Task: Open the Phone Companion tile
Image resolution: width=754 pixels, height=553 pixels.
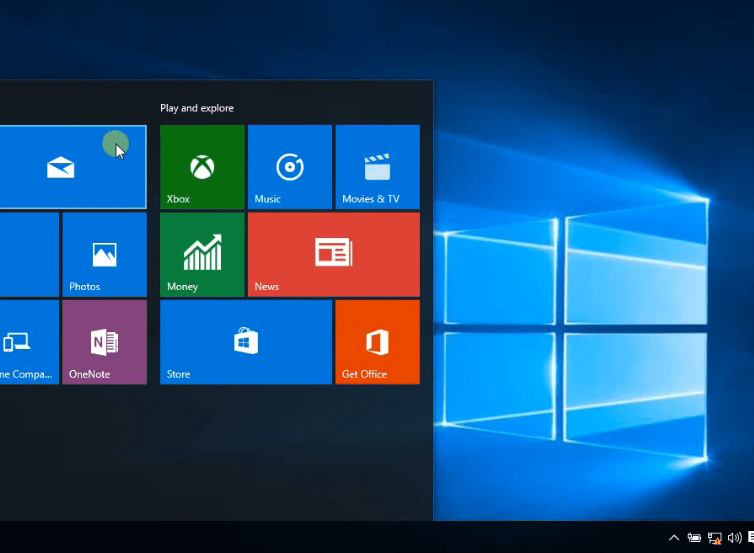Action: [29, 342]
